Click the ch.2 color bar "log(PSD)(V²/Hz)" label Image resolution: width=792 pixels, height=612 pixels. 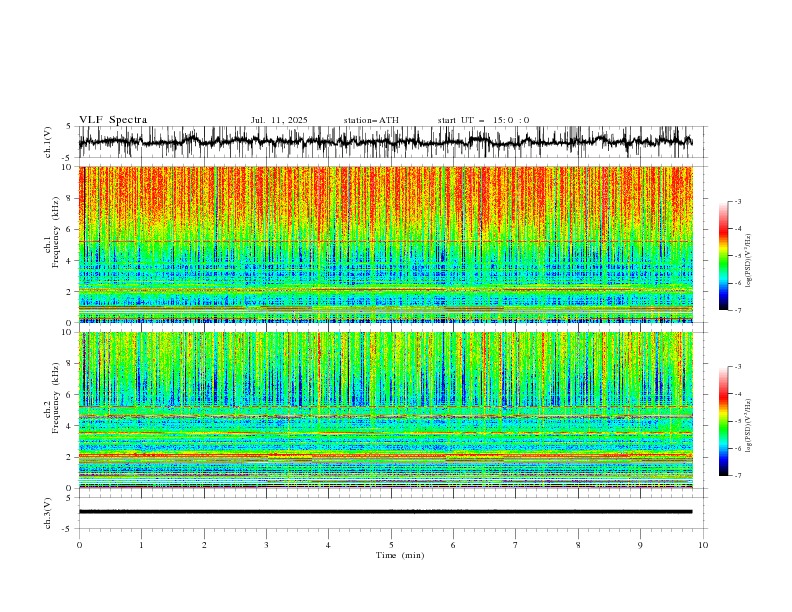749,426
